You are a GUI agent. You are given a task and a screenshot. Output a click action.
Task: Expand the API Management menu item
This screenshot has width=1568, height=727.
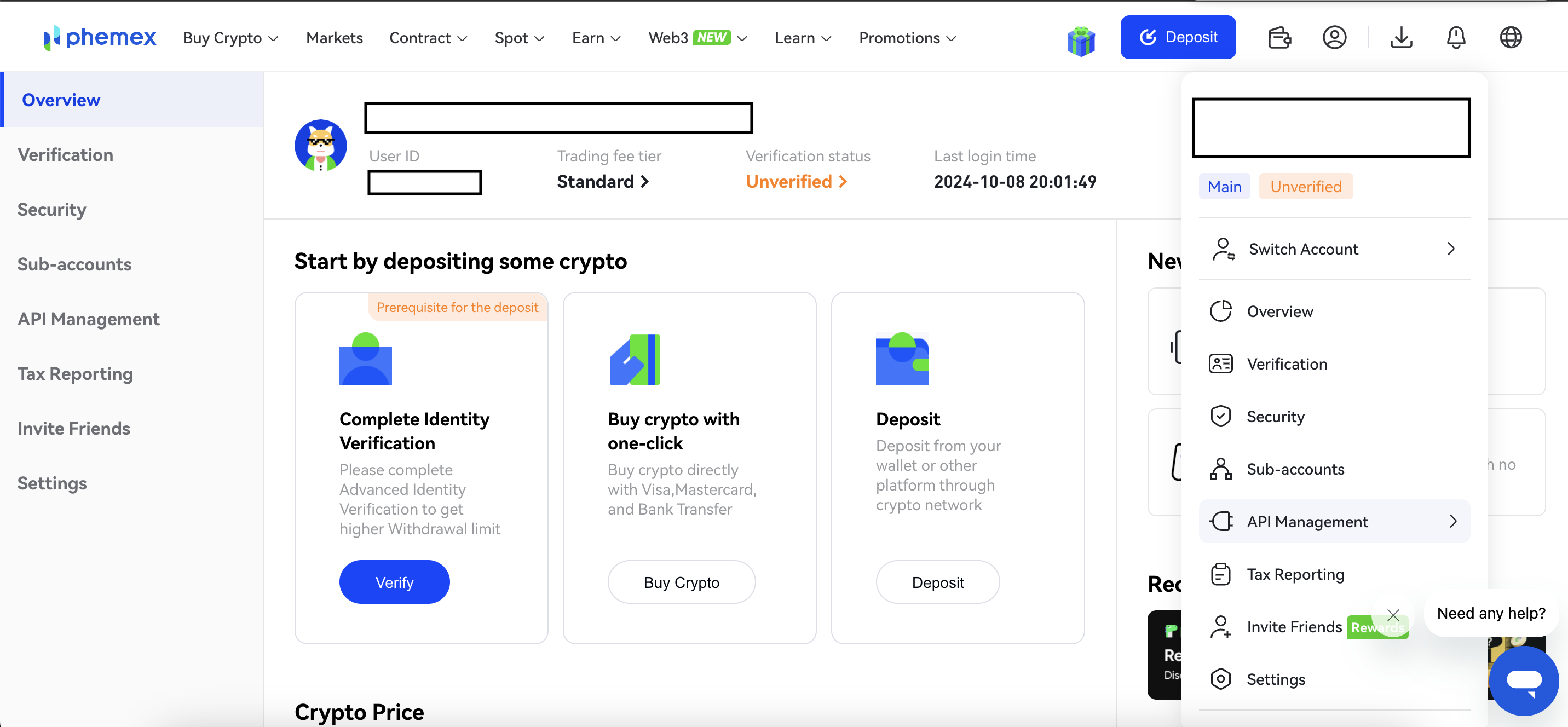tap(1452, 520)
